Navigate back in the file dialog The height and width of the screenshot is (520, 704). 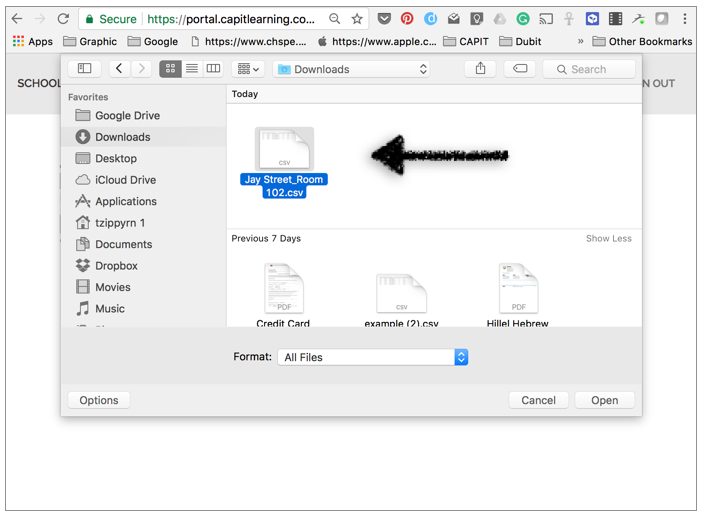[x=119, y=69]
